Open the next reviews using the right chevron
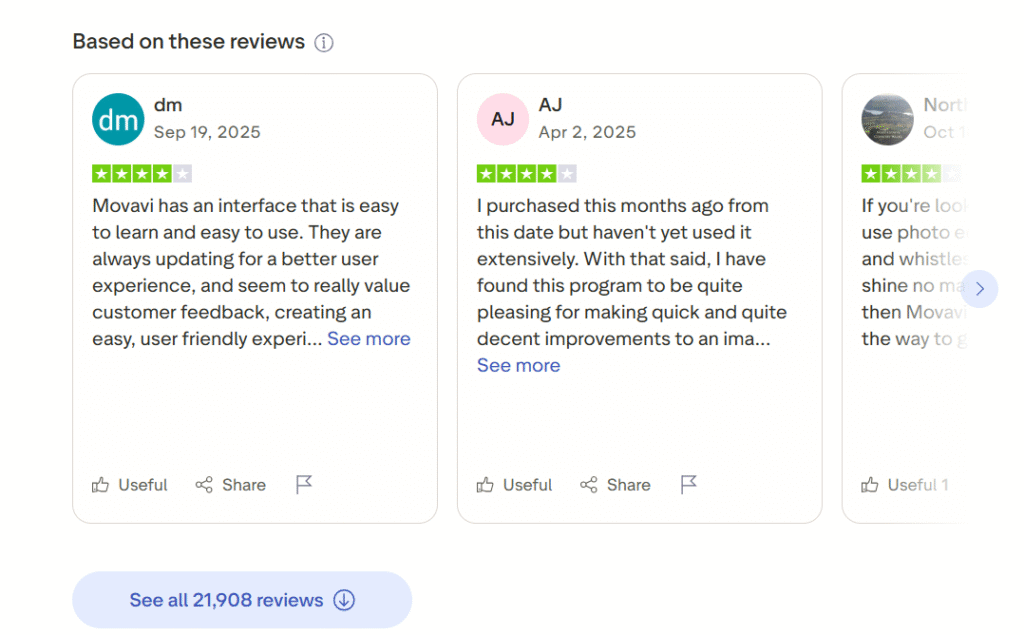Image resolution: width=1024 pixels, height=635 pixels. pyautogui.click(x=979, y=288)
